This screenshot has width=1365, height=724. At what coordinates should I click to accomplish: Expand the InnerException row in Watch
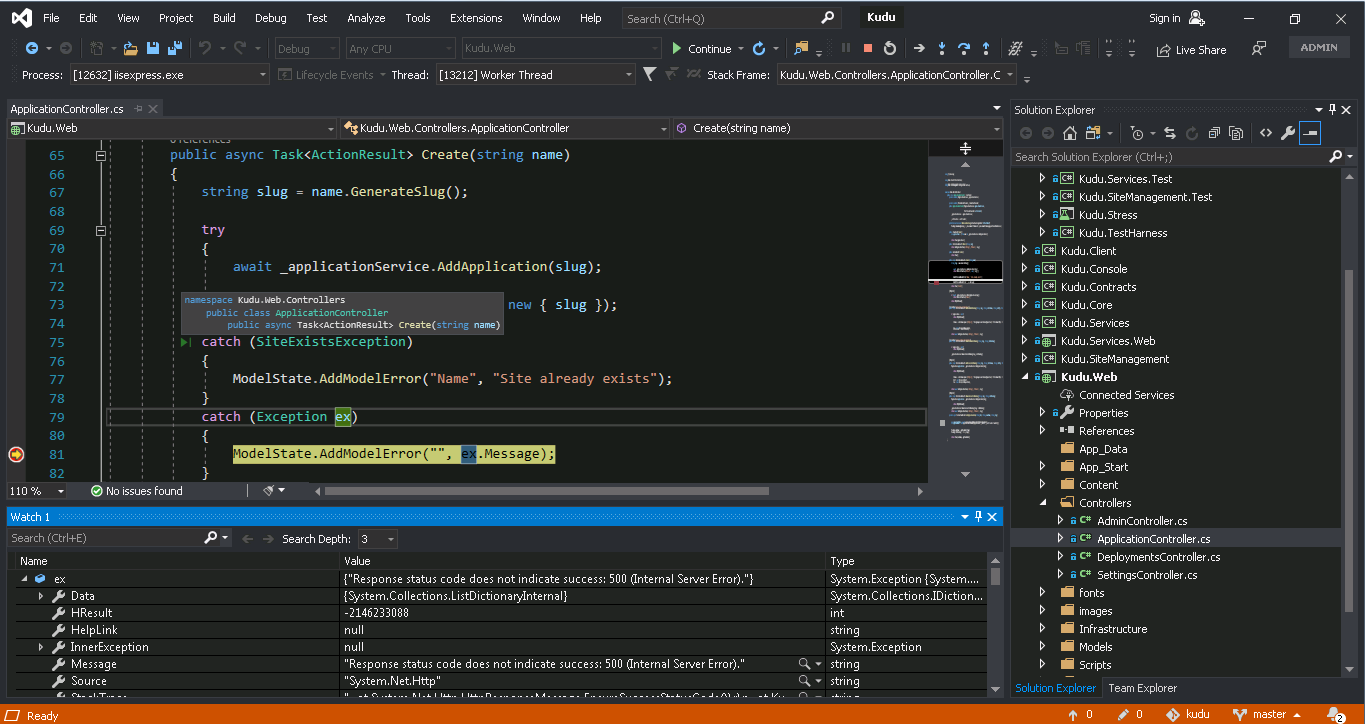pyautogui.click(x=41, y=647)
